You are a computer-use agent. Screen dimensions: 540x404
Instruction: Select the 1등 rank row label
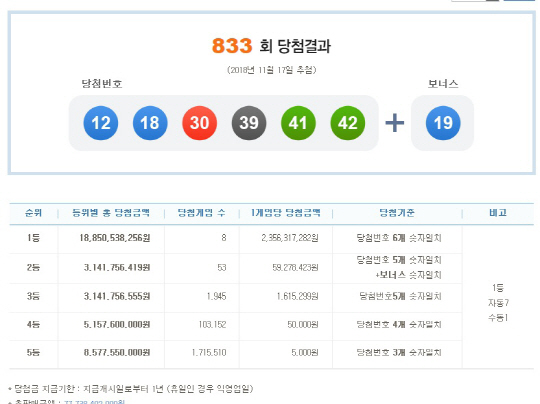(33, 238)
